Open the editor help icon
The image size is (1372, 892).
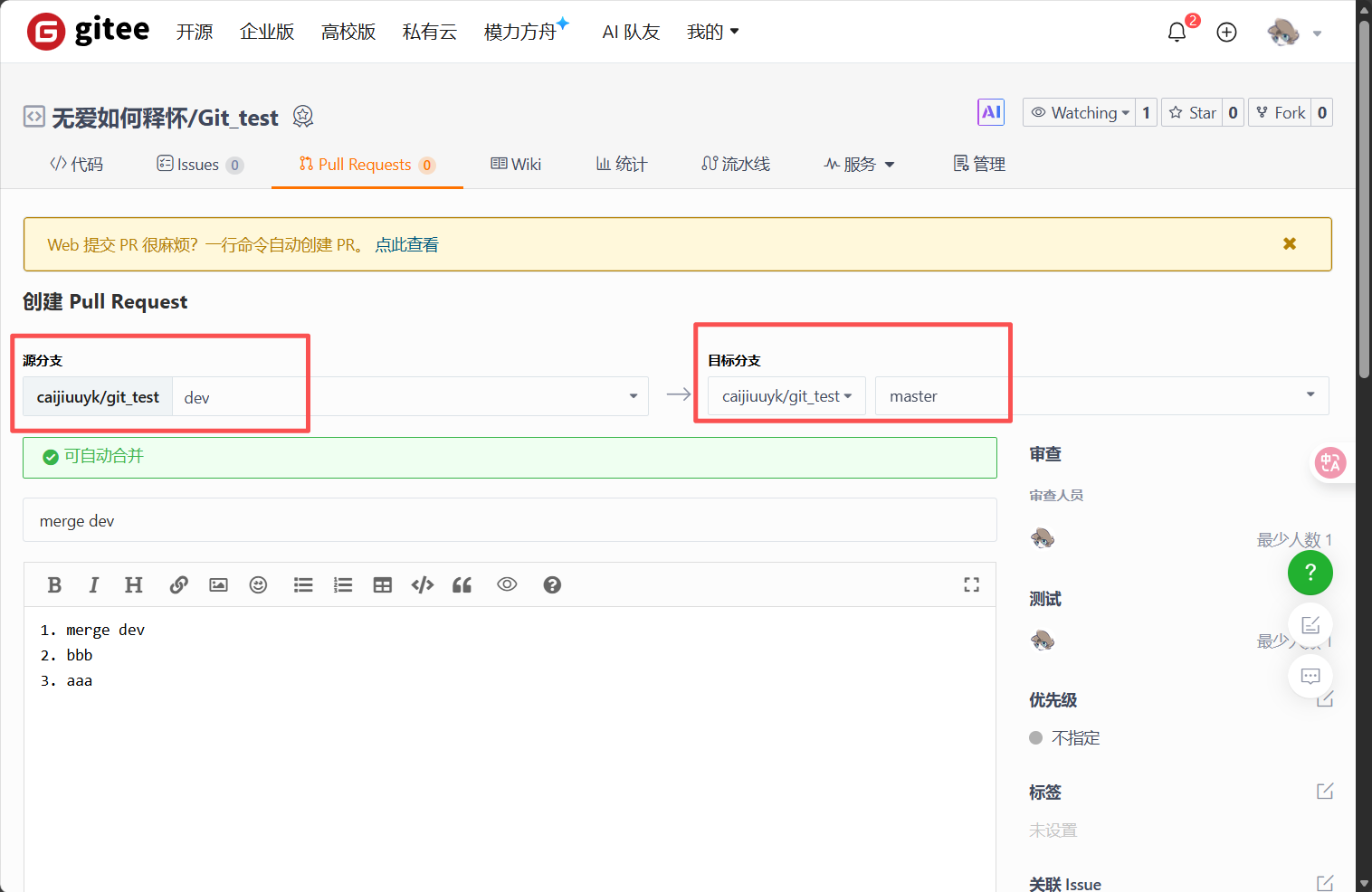tap(552, 585)
